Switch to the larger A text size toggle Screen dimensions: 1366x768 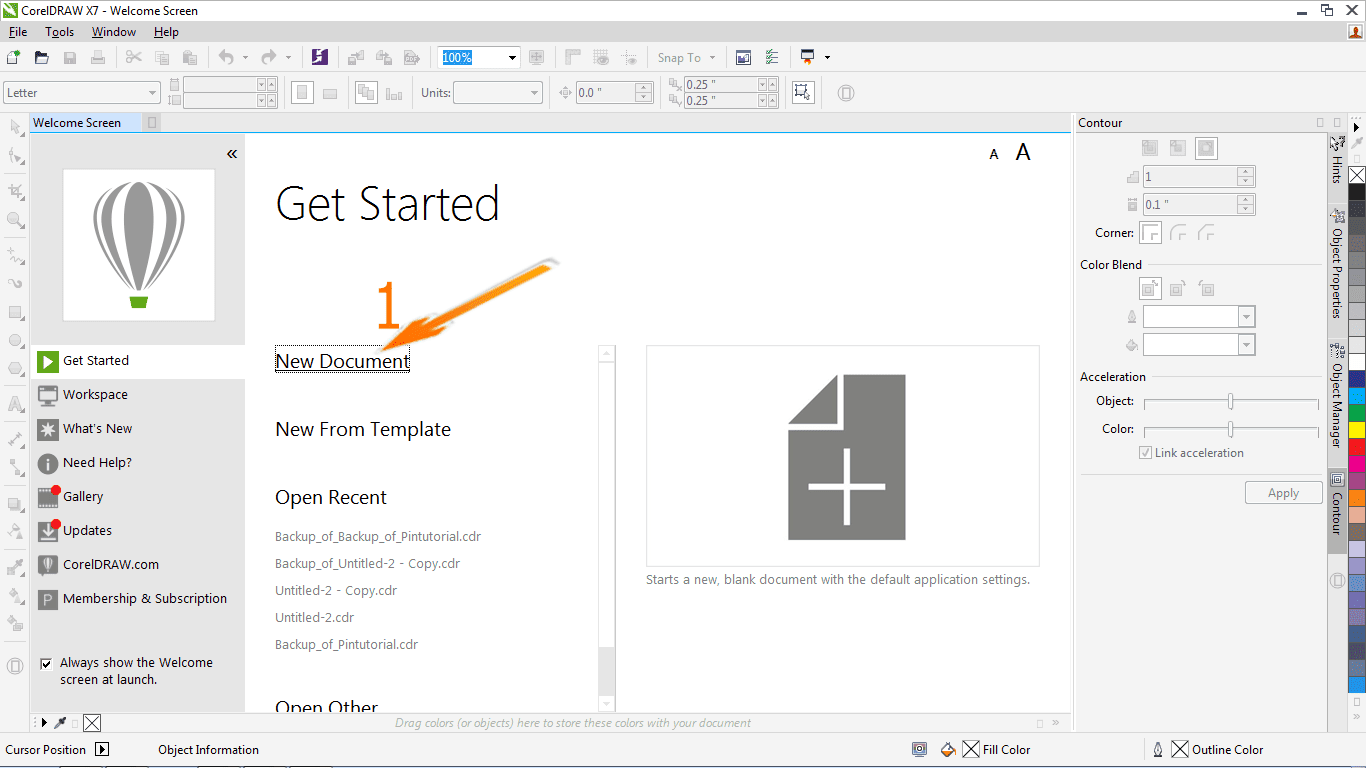click(x=1023, y=152)
